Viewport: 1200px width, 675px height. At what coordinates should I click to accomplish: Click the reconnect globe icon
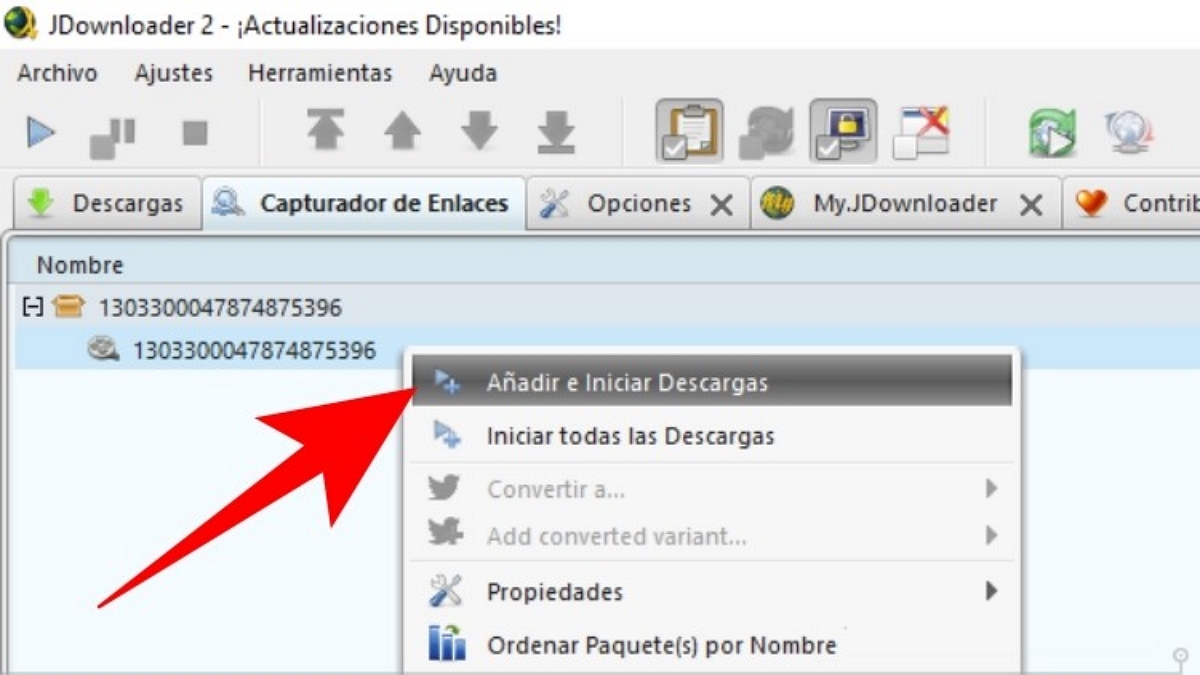pos(1129,132)
